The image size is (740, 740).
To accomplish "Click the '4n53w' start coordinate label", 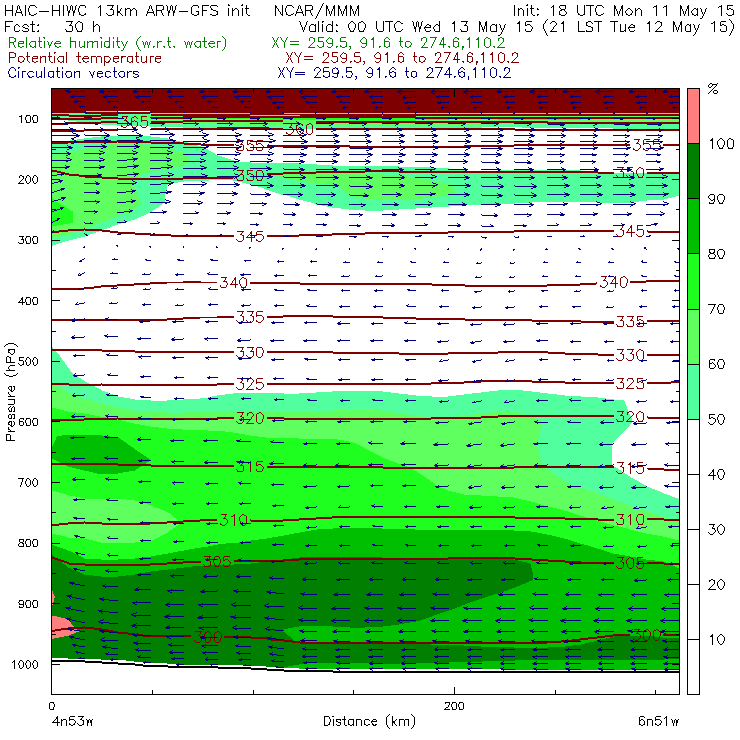I will 72,722.
